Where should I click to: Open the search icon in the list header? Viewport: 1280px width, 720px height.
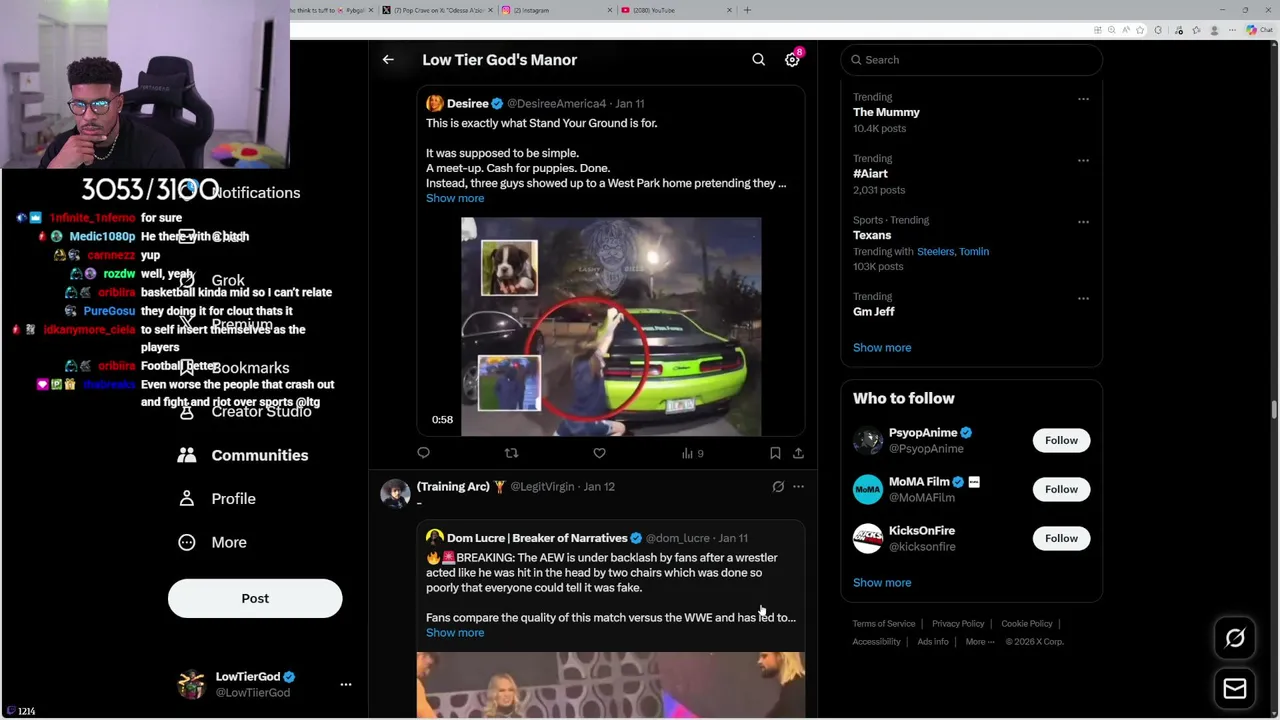click(759, 60)
